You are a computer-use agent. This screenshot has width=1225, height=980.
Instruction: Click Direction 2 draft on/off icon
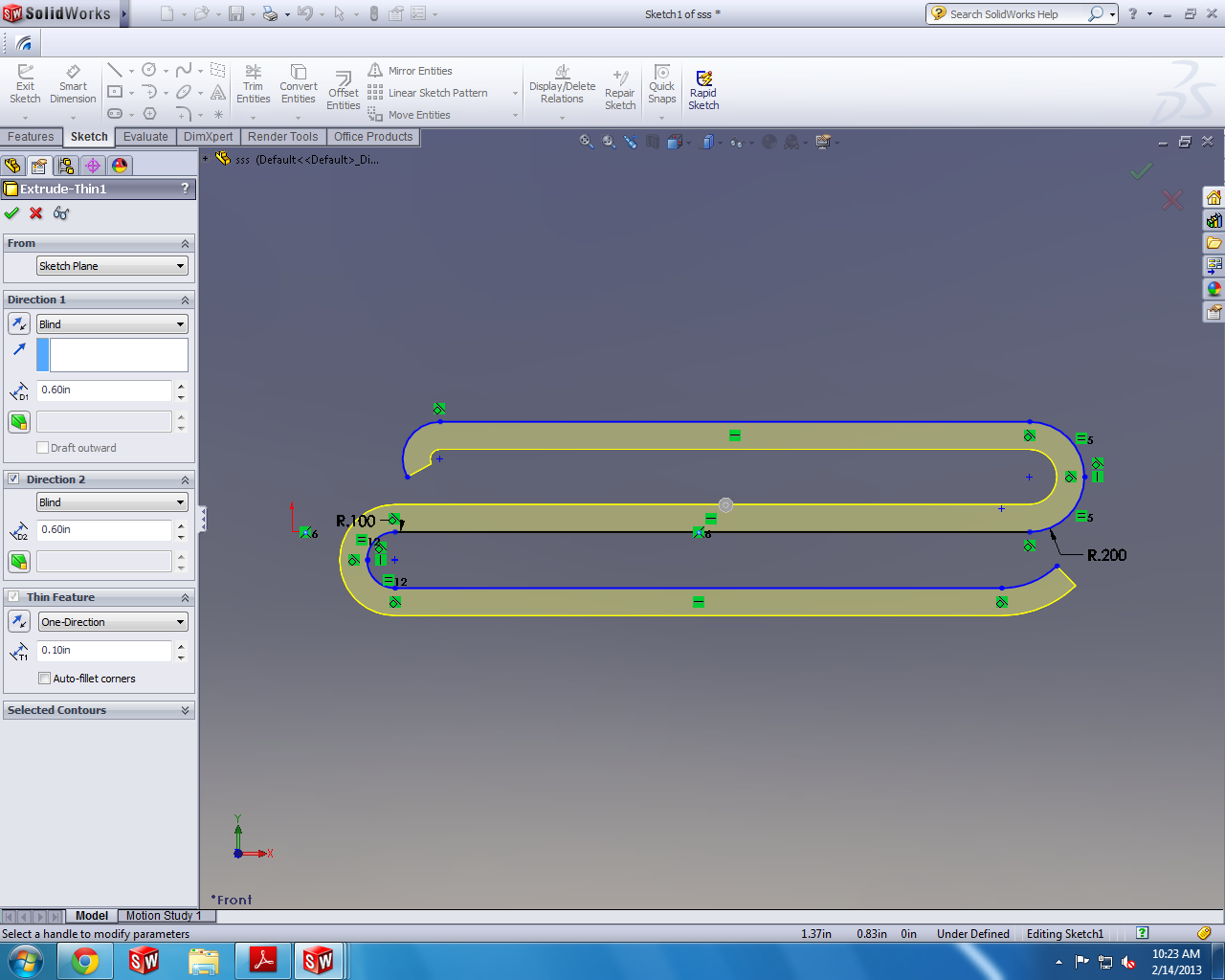[x=19, y=562]
